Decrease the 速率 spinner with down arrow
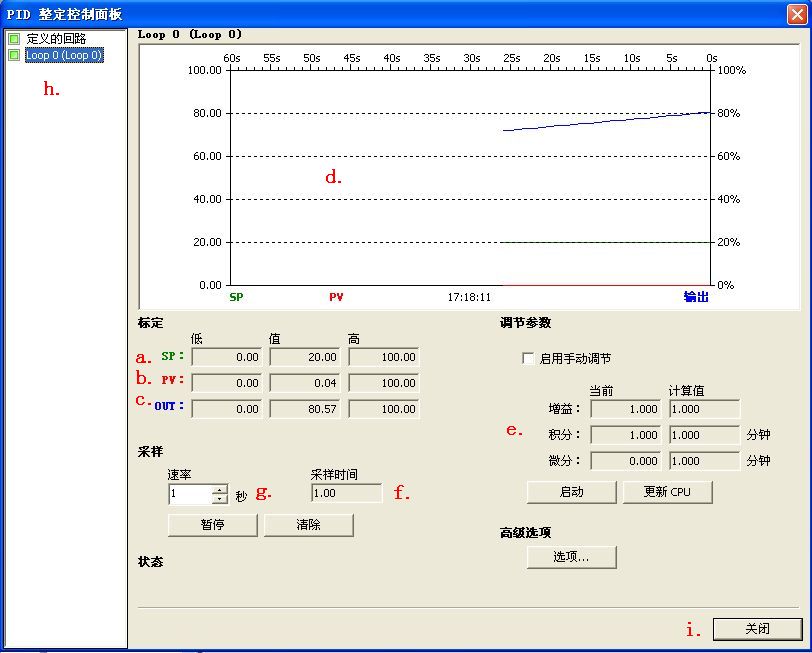 click(220, 499)
